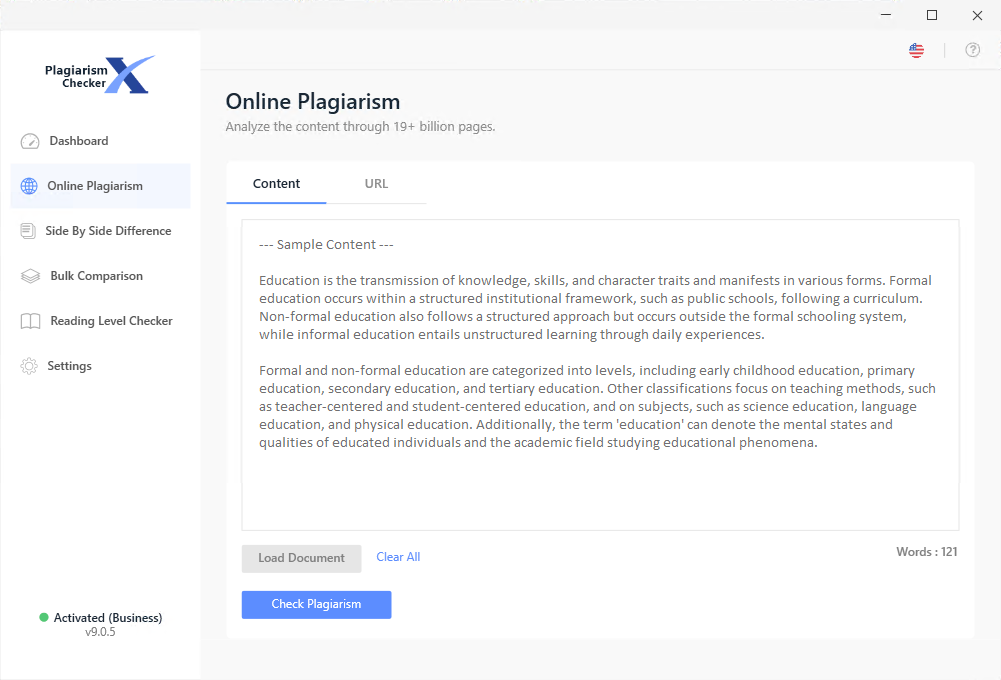Click inside the sample content text area

pyautogui.click(x=600, y=375)
